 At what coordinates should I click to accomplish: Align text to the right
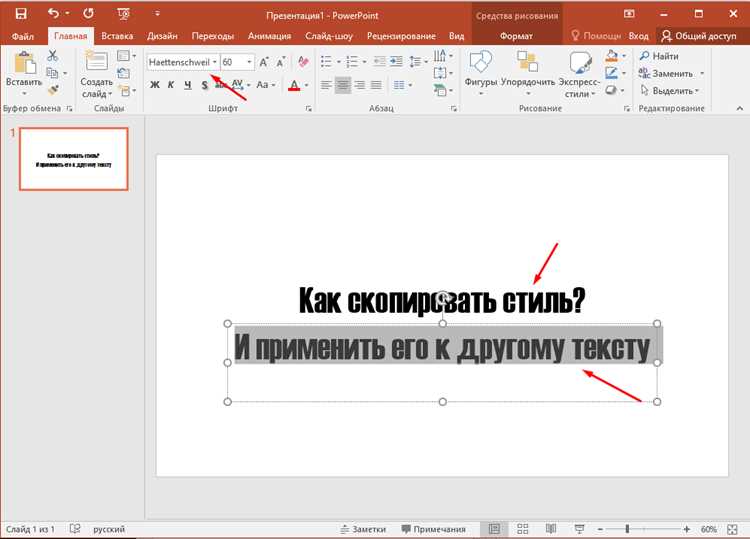(x=360, y=85)
